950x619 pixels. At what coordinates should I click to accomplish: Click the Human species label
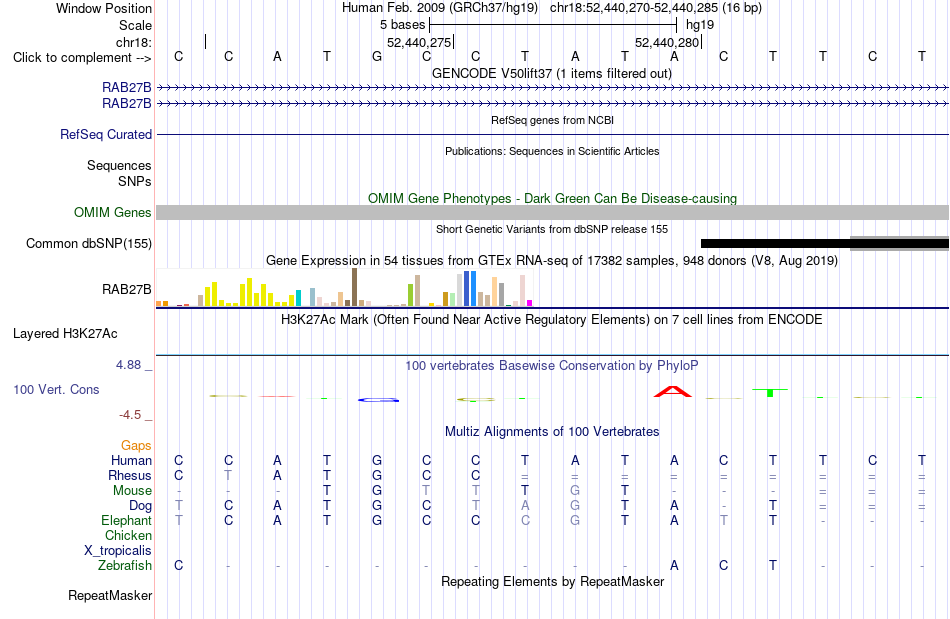click(x=131, y=460)
